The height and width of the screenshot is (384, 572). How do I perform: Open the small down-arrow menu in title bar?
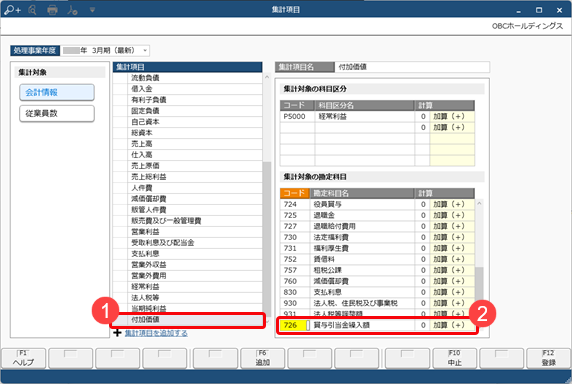pos(92,10)
